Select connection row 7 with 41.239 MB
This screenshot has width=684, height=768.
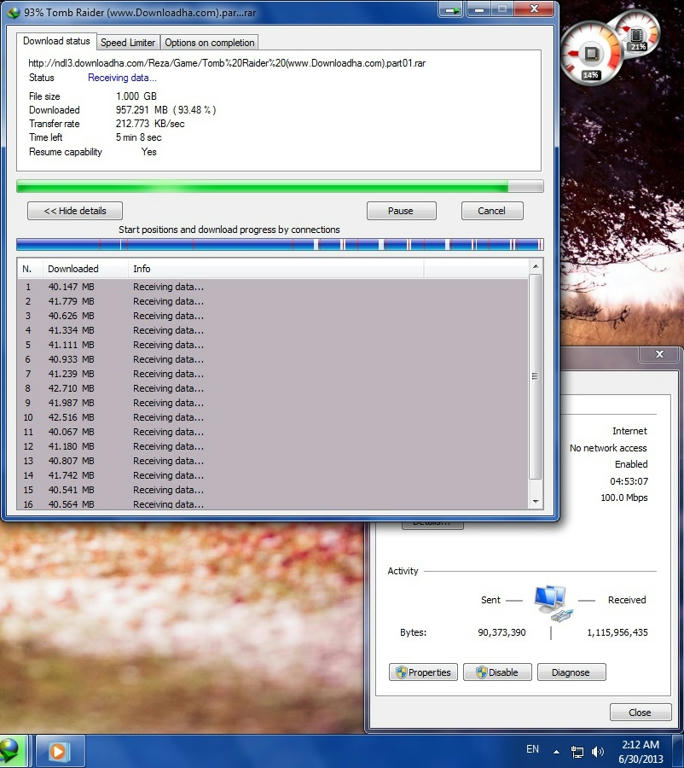point(273,374)
